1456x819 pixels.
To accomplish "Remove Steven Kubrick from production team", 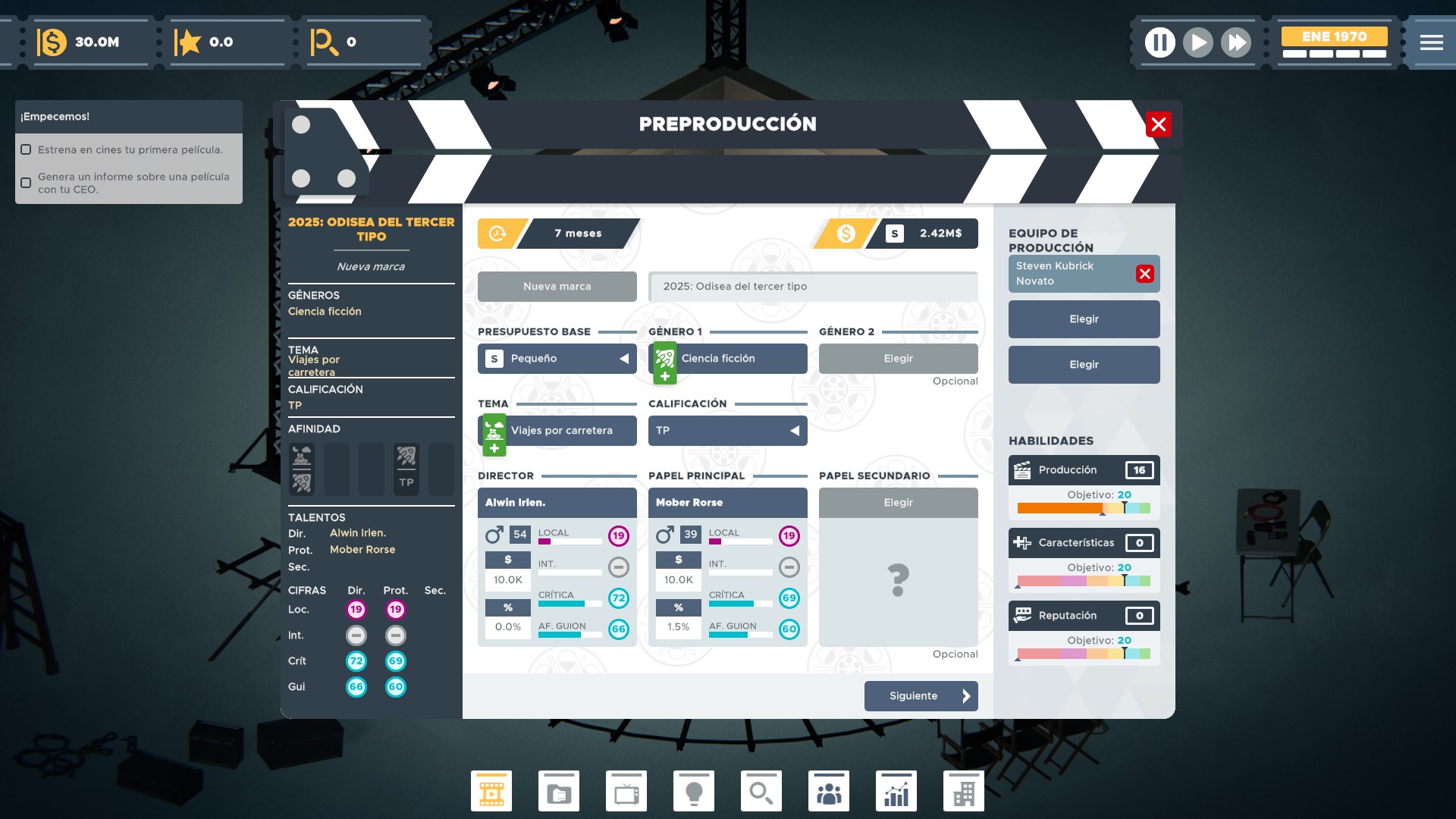I will 1144,274.
